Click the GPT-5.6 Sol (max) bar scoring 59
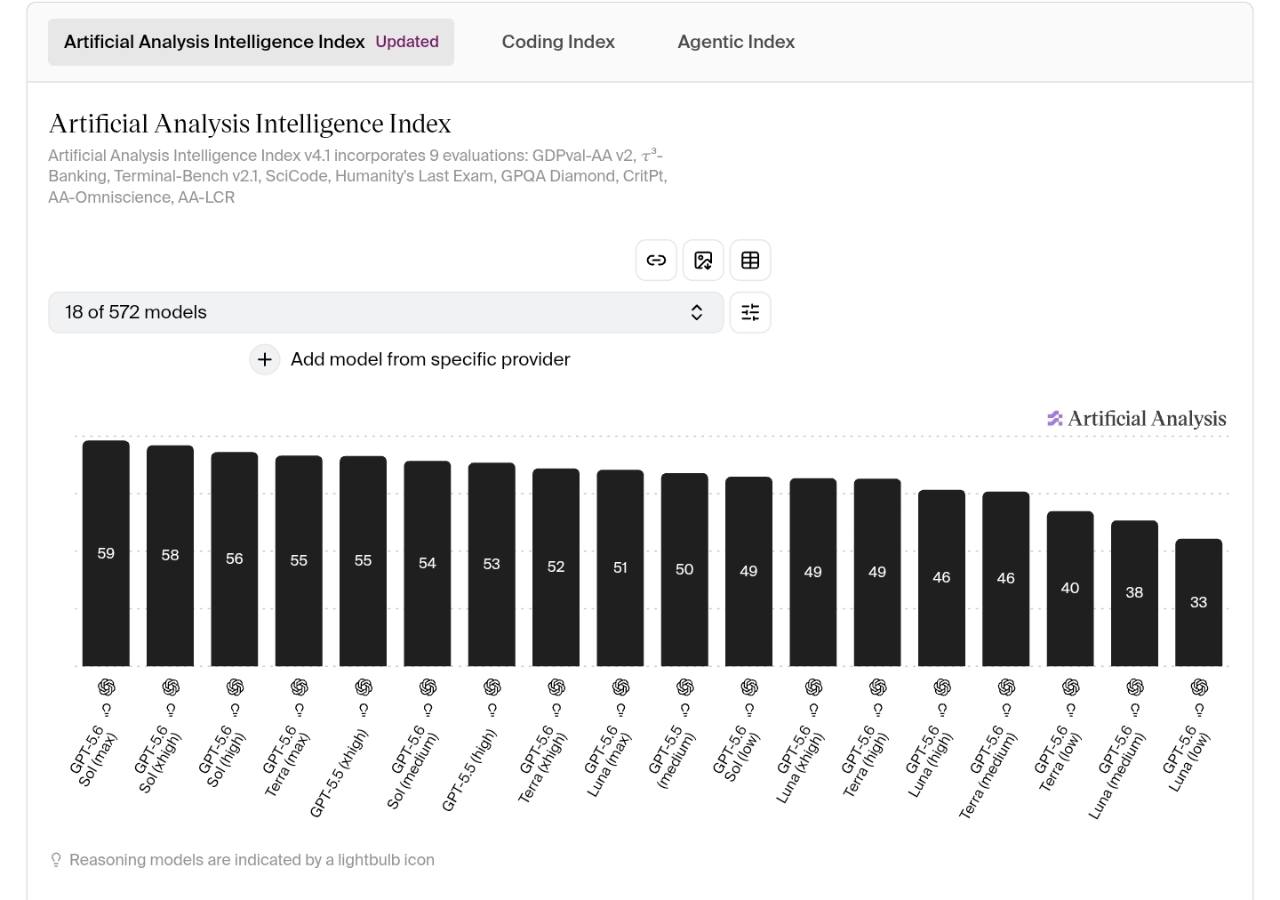Image resolution: width=1280 pixels, height=900 pixels. [106, 553]
